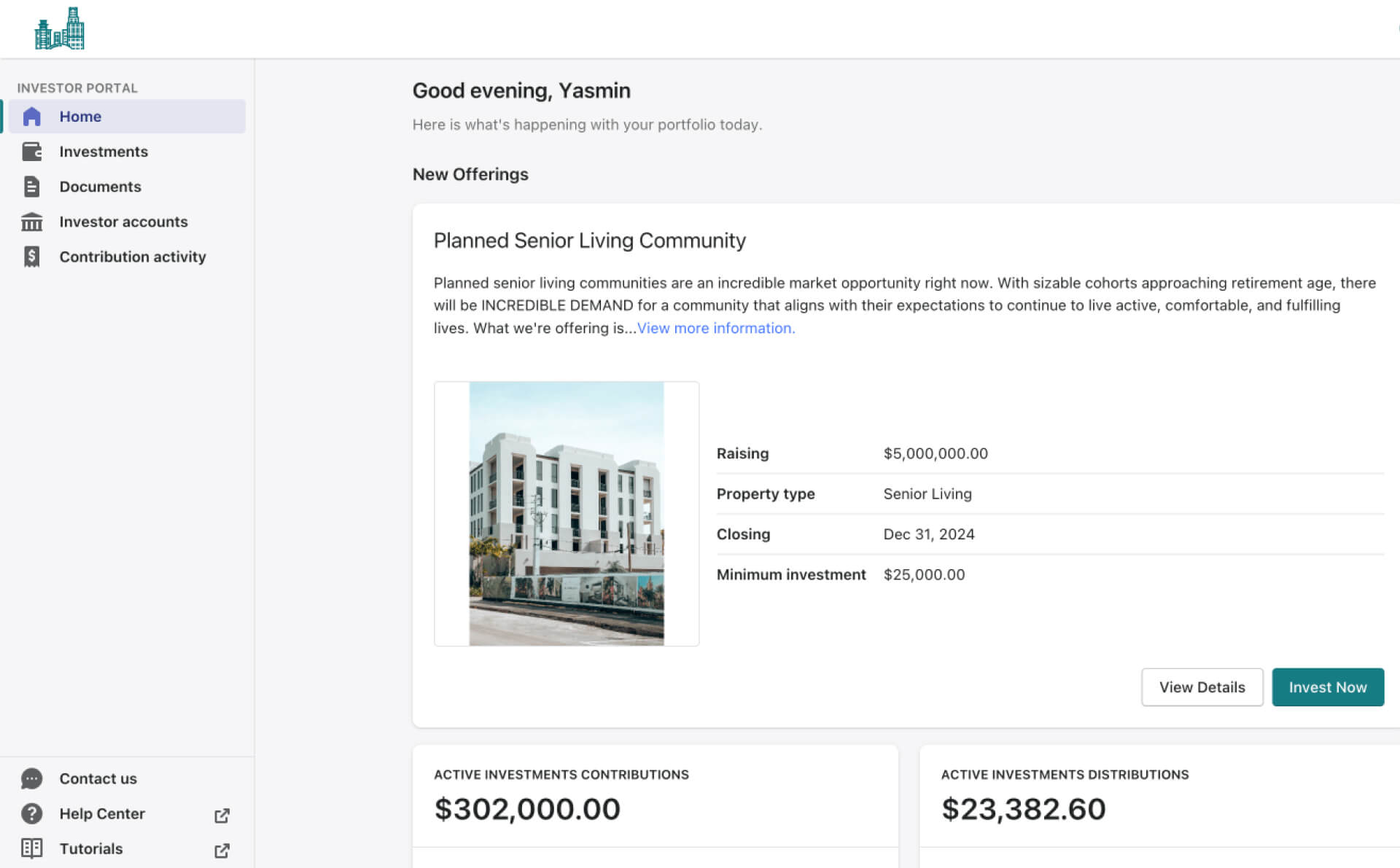Viewport: 1400px width, 868px height.
Task: Click the Tutorials book icon
Action: [31, 848]
